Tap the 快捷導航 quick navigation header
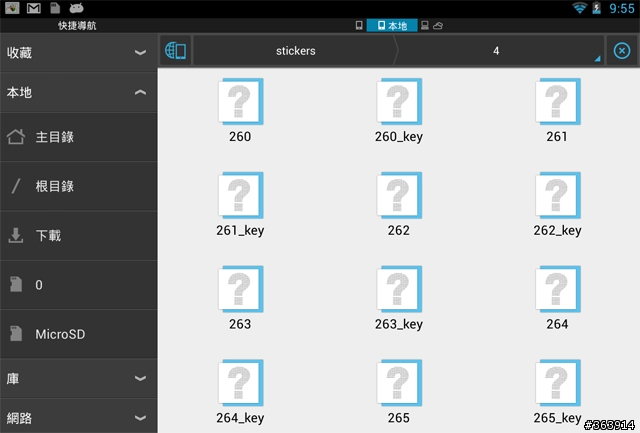The image size is (640, 433). point(77,26)
